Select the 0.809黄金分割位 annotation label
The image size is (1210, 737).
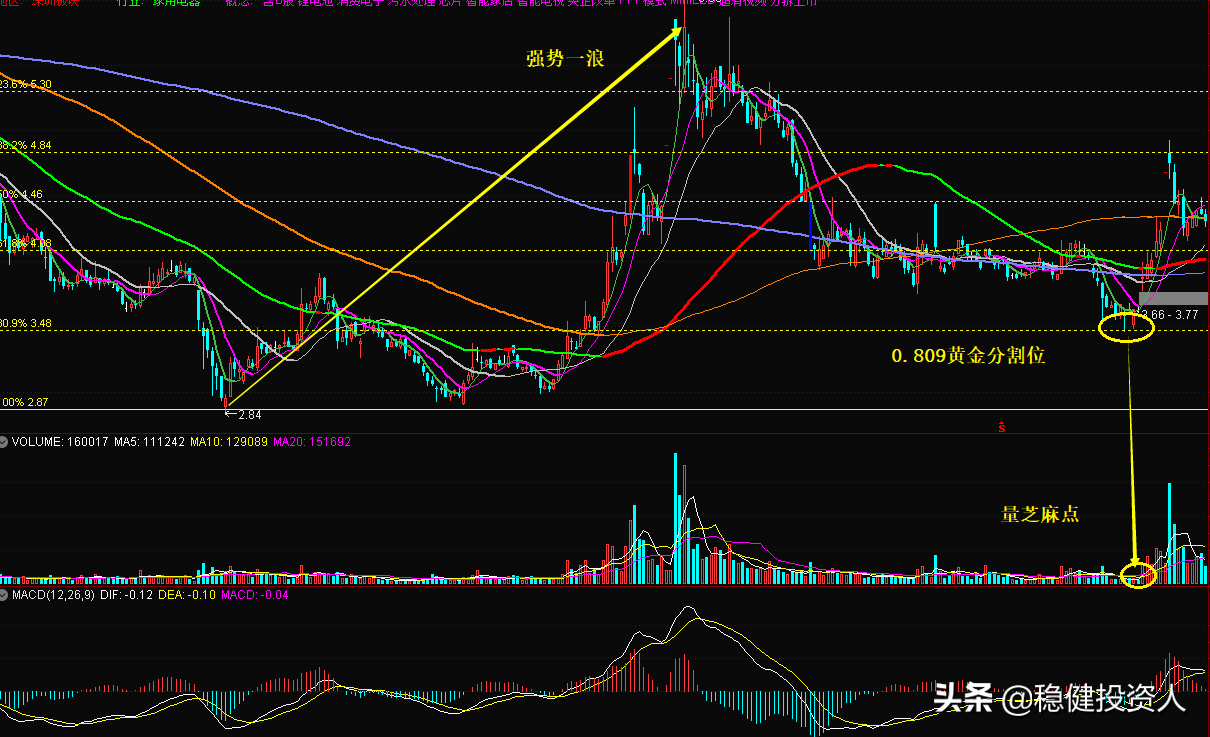click(x=968, y=355)
